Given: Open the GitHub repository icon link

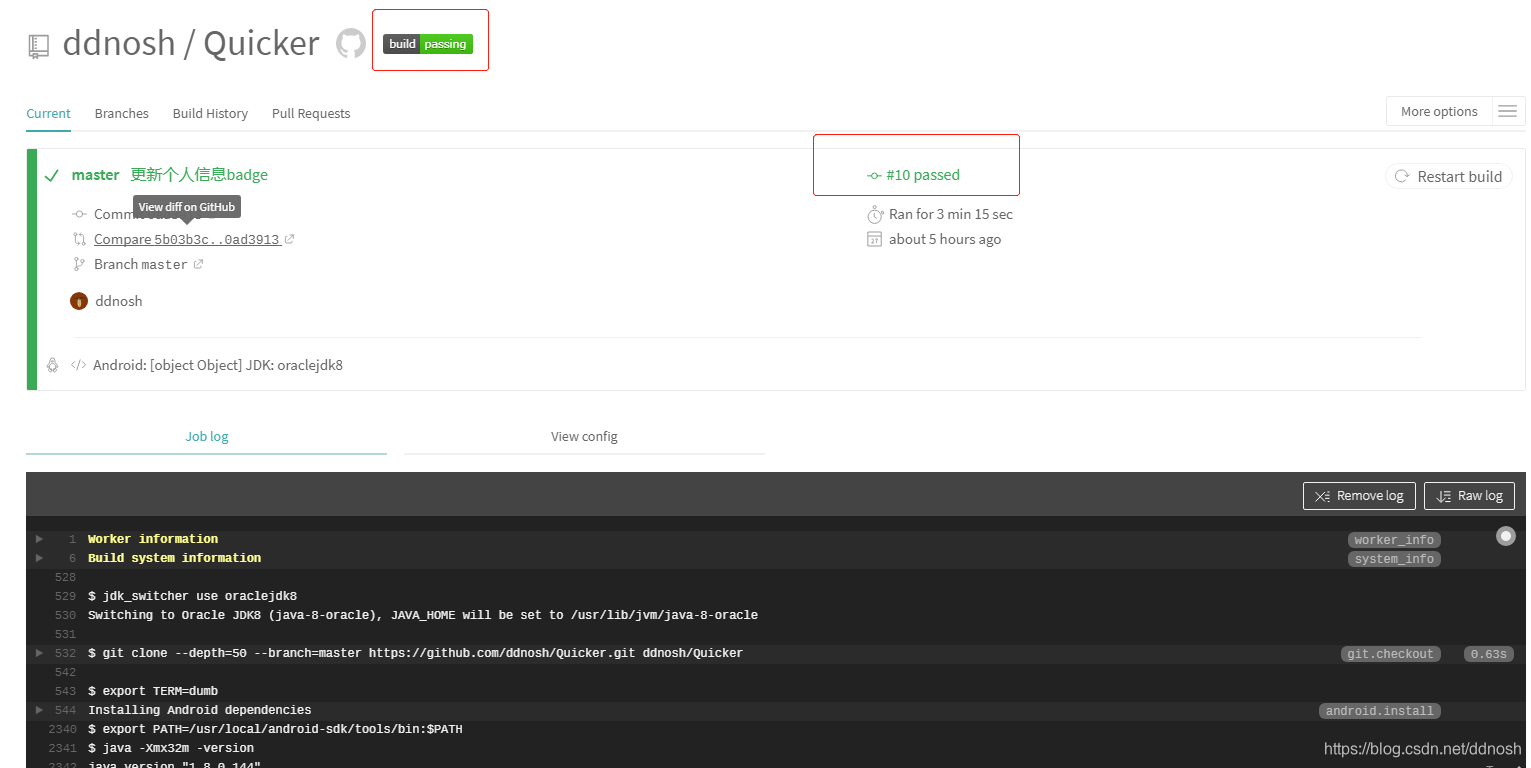Looking at the screenshot, I should pyautogui.click(x=350, y=44).
